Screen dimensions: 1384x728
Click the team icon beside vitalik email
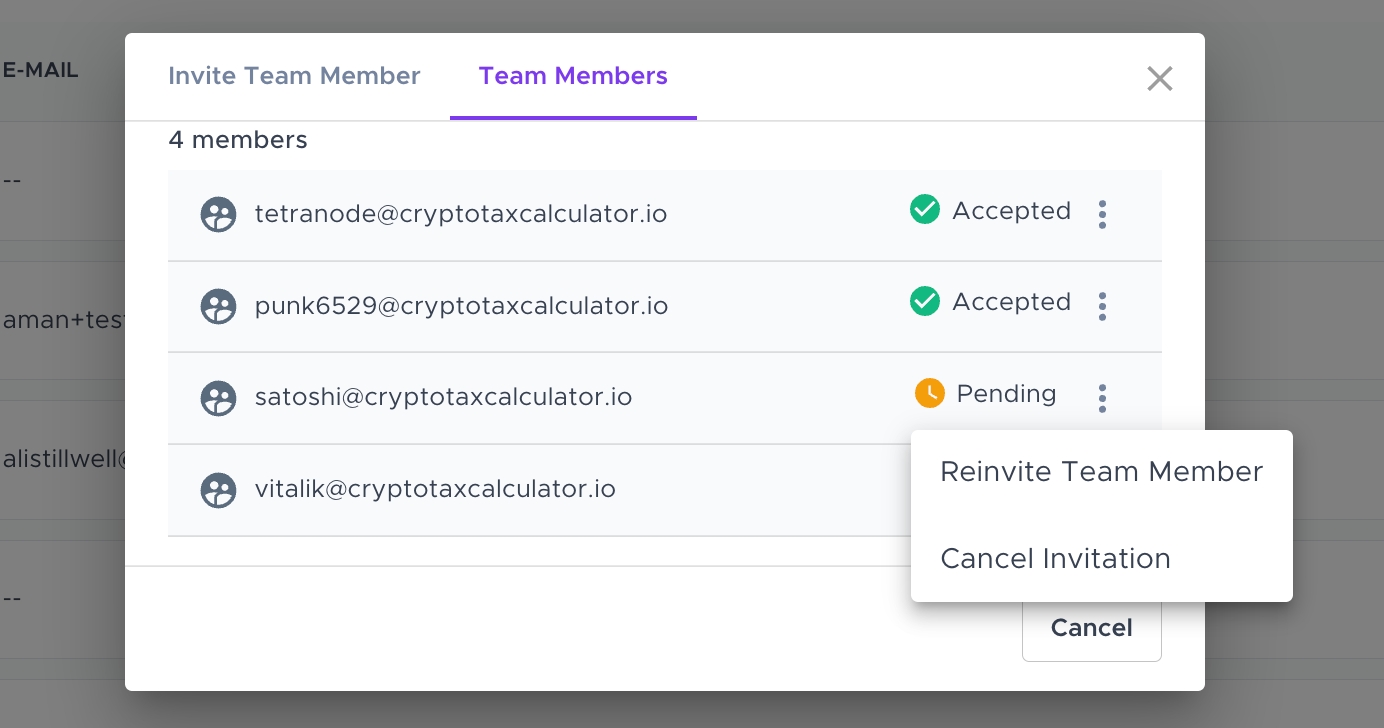click(x=219, y=490)
